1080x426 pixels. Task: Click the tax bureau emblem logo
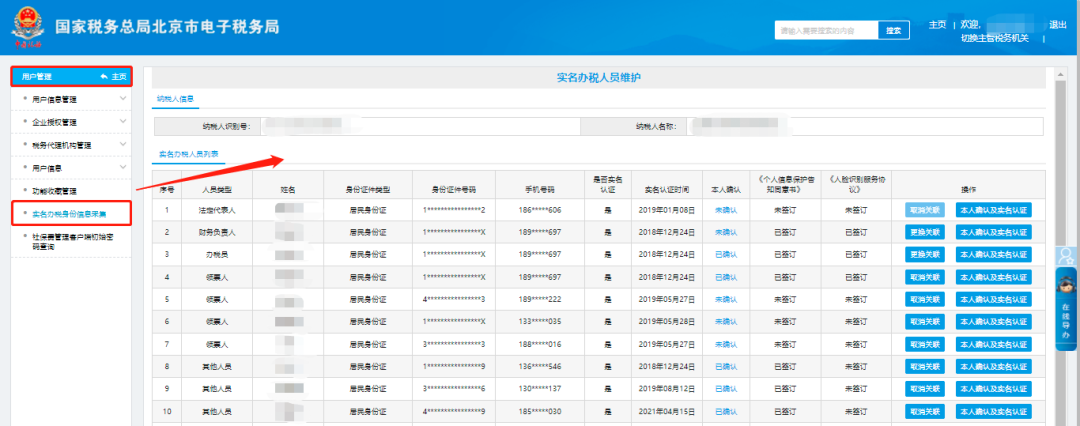point(27,28)
